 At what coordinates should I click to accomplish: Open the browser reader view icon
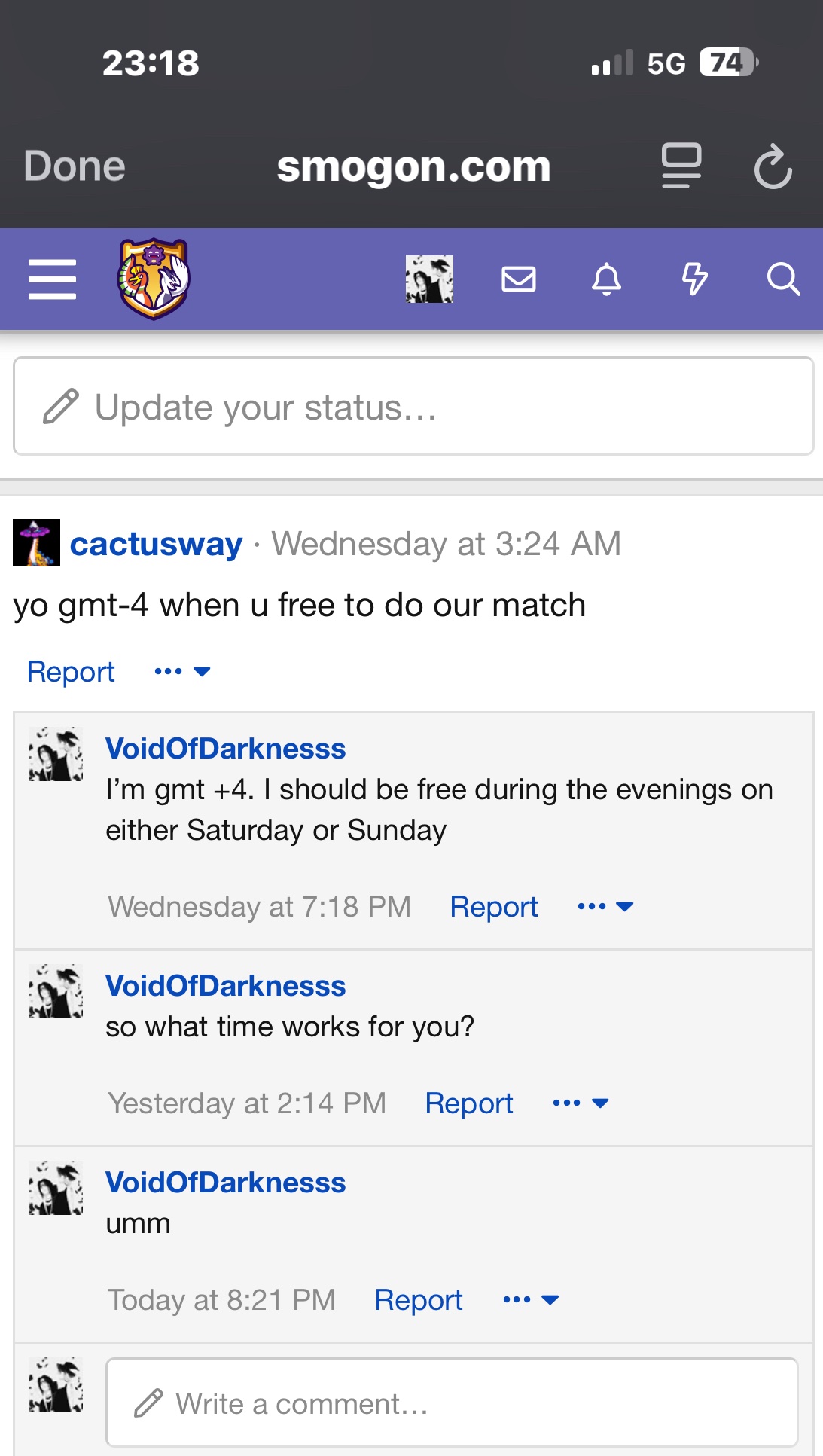coord(681,166)
